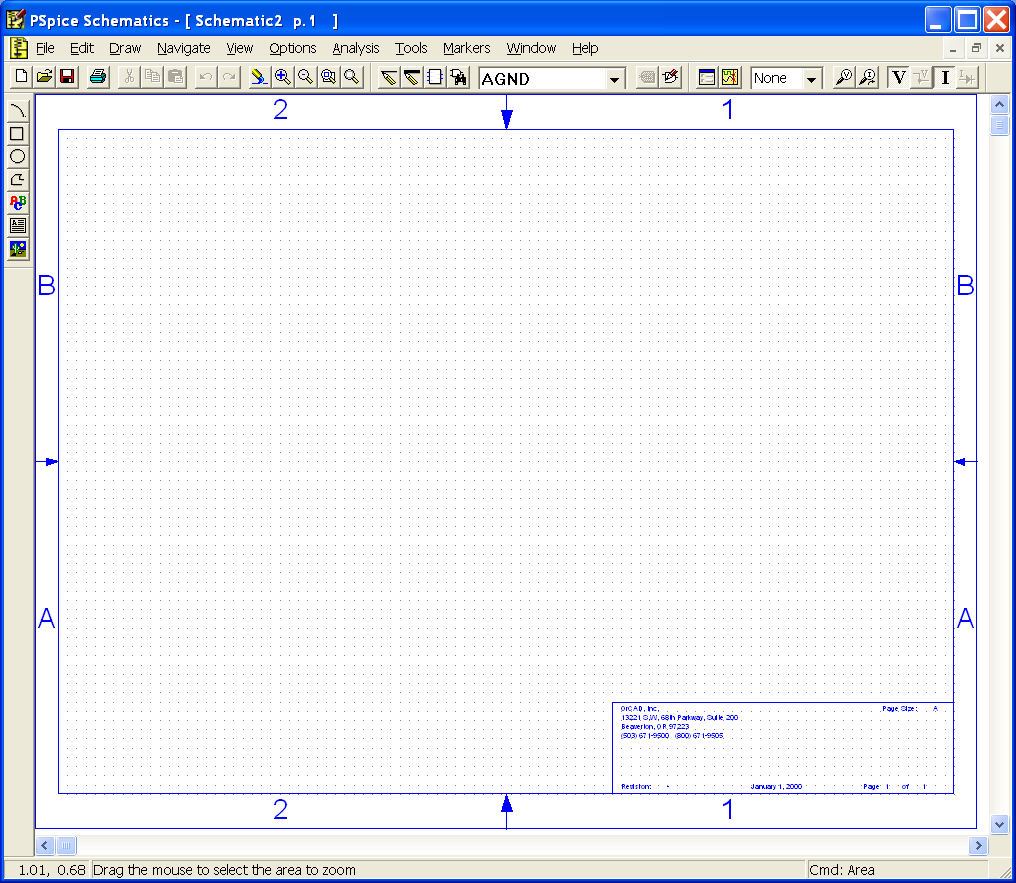Pick the colorful ABC Draw Text tool

point(17,203)
